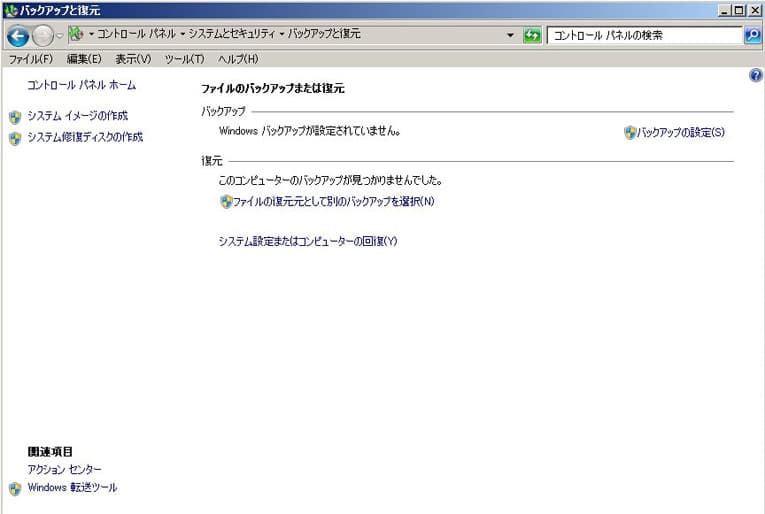This screenshot has height=514, width=765.
Task: Click the バックアップの設定(S) link
Action: [x=680, y=132]
